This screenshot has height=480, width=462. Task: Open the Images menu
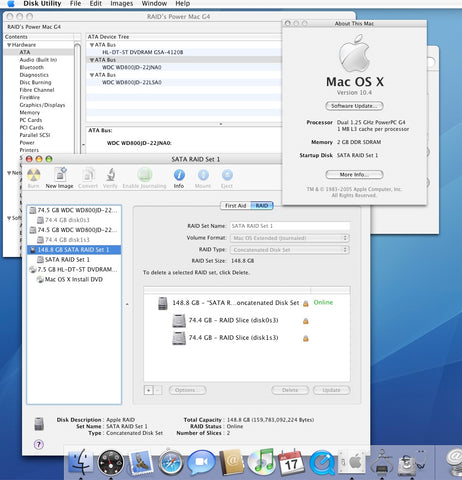(122, 4)
